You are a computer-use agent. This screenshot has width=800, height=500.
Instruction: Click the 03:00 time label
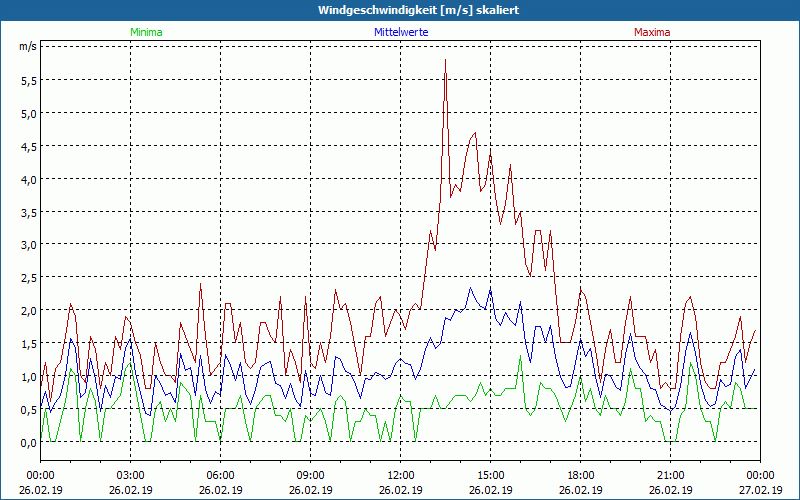(x=131, y=476)
